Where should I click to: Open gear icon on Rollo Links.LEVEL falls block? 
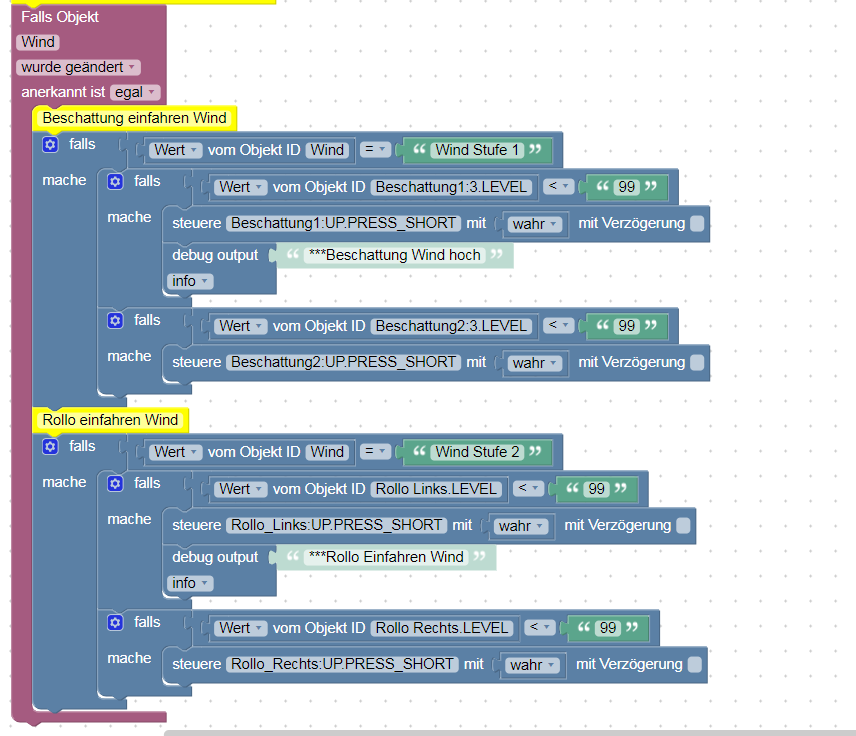[x=115, y=483]
